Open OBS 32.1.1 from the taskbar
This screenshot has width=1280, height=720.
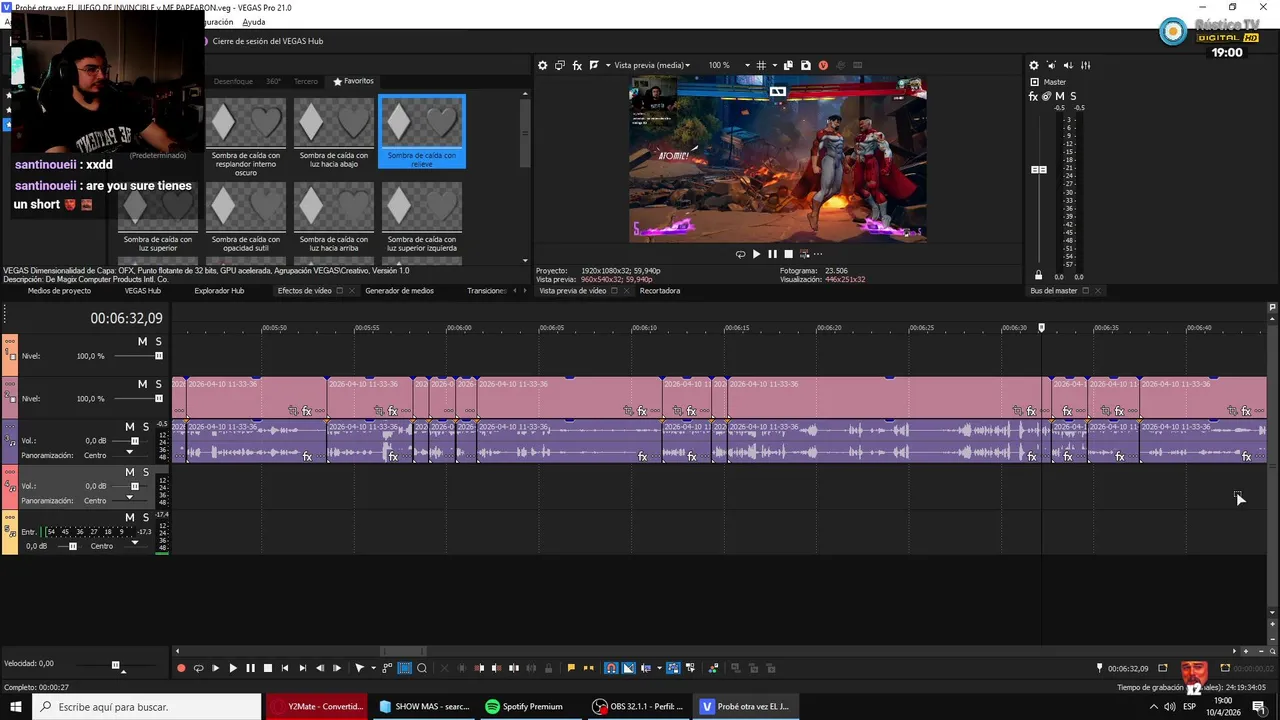(x=638, y=706)
